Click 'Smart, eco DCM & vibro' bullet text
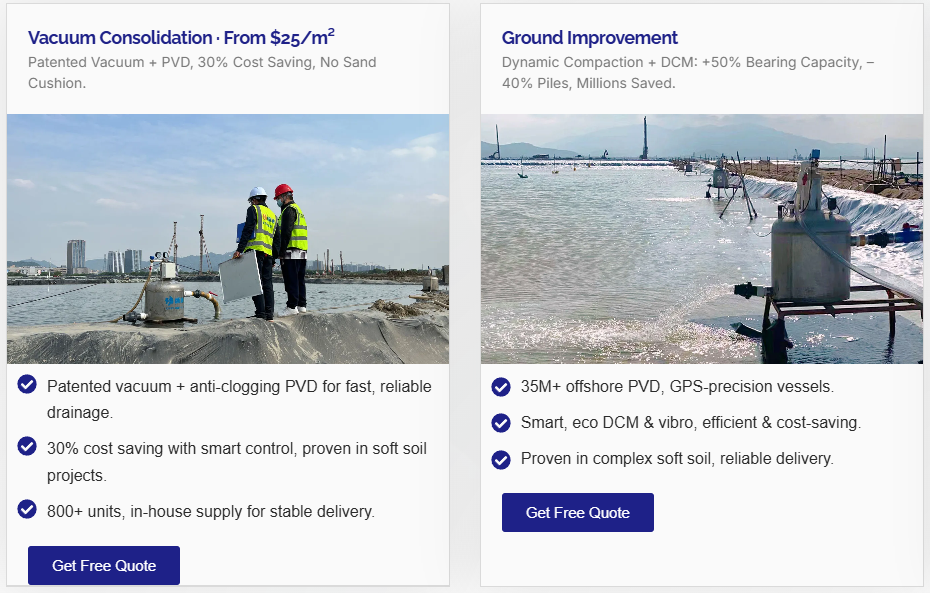The image size is (930, 593). point(690,423)
